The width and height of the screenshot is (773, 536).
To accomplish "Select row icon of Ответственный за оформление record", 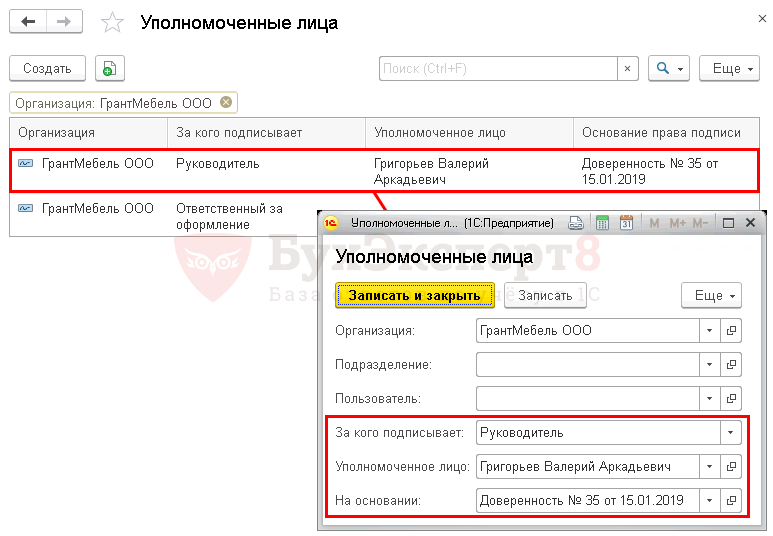I will click(x=26, y=208).
